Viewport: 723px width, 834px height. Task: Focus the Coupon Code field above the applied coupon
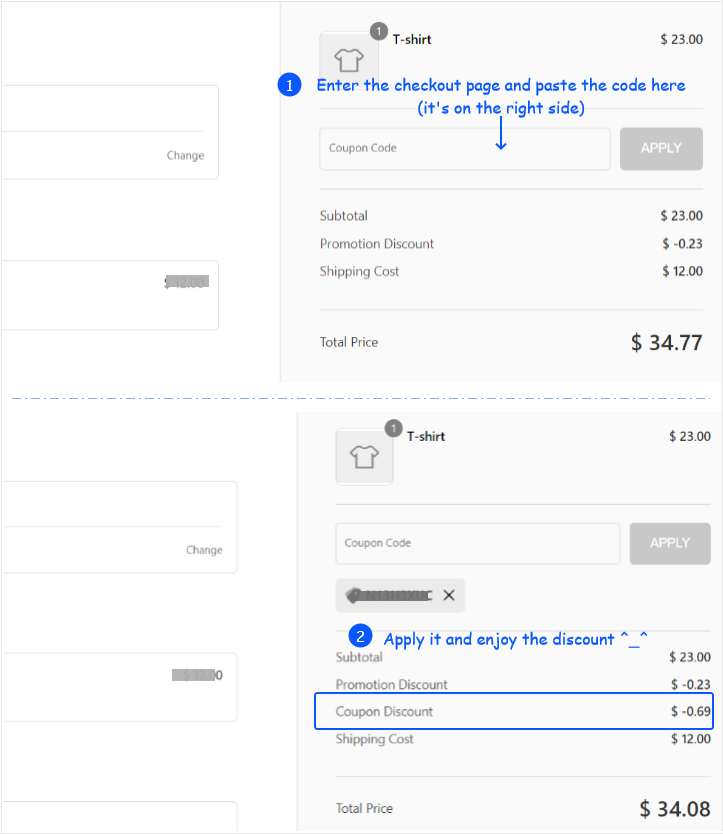pyautogui.click(x=477, y=543)
